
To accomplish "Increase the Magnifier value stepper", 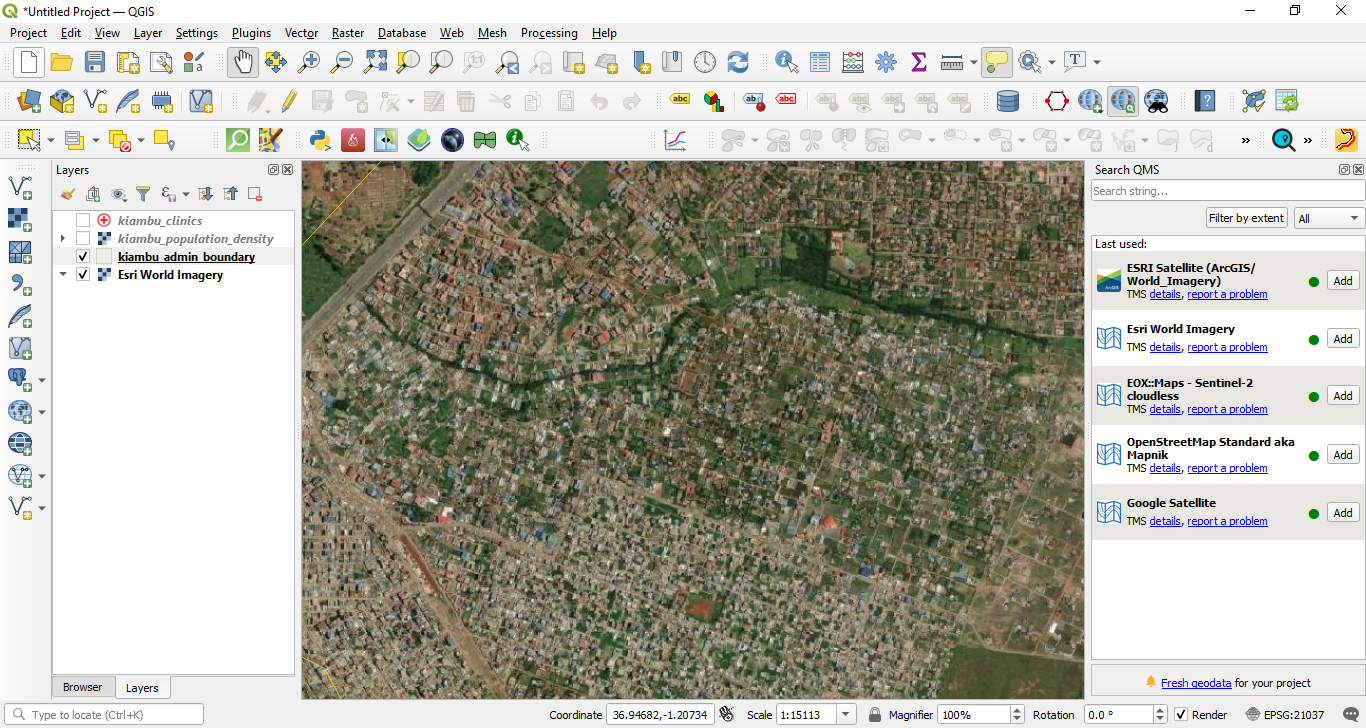I will tap(1018, 710).
